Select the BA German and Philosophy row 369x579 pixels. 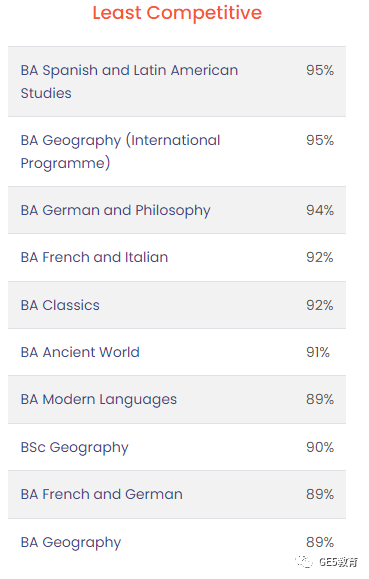(x=177, y=210)
